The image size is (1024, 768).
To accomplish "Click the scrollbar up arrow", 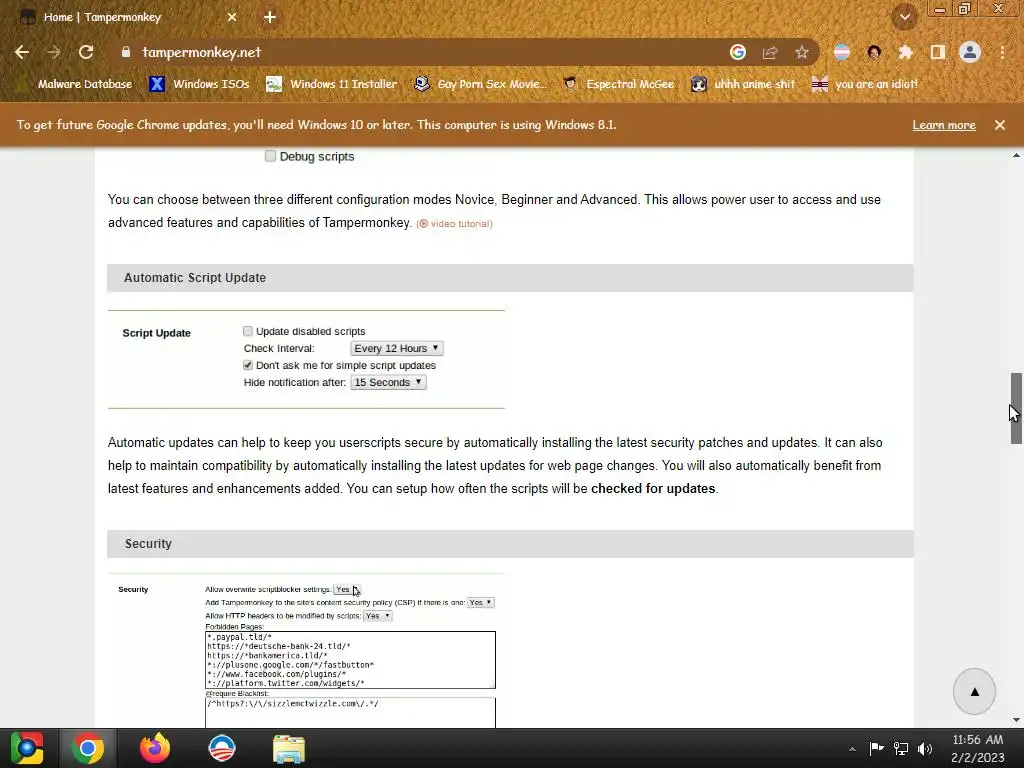I will coord(1016,155).
